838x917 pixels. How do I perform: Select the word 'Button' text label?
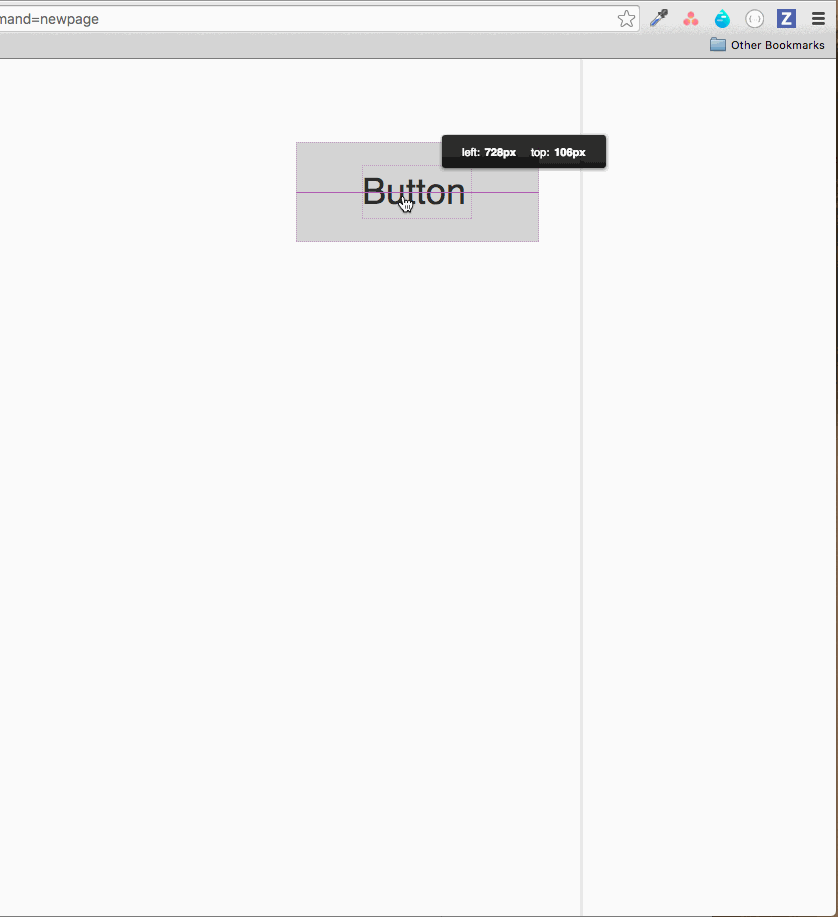tap(414, 192)
